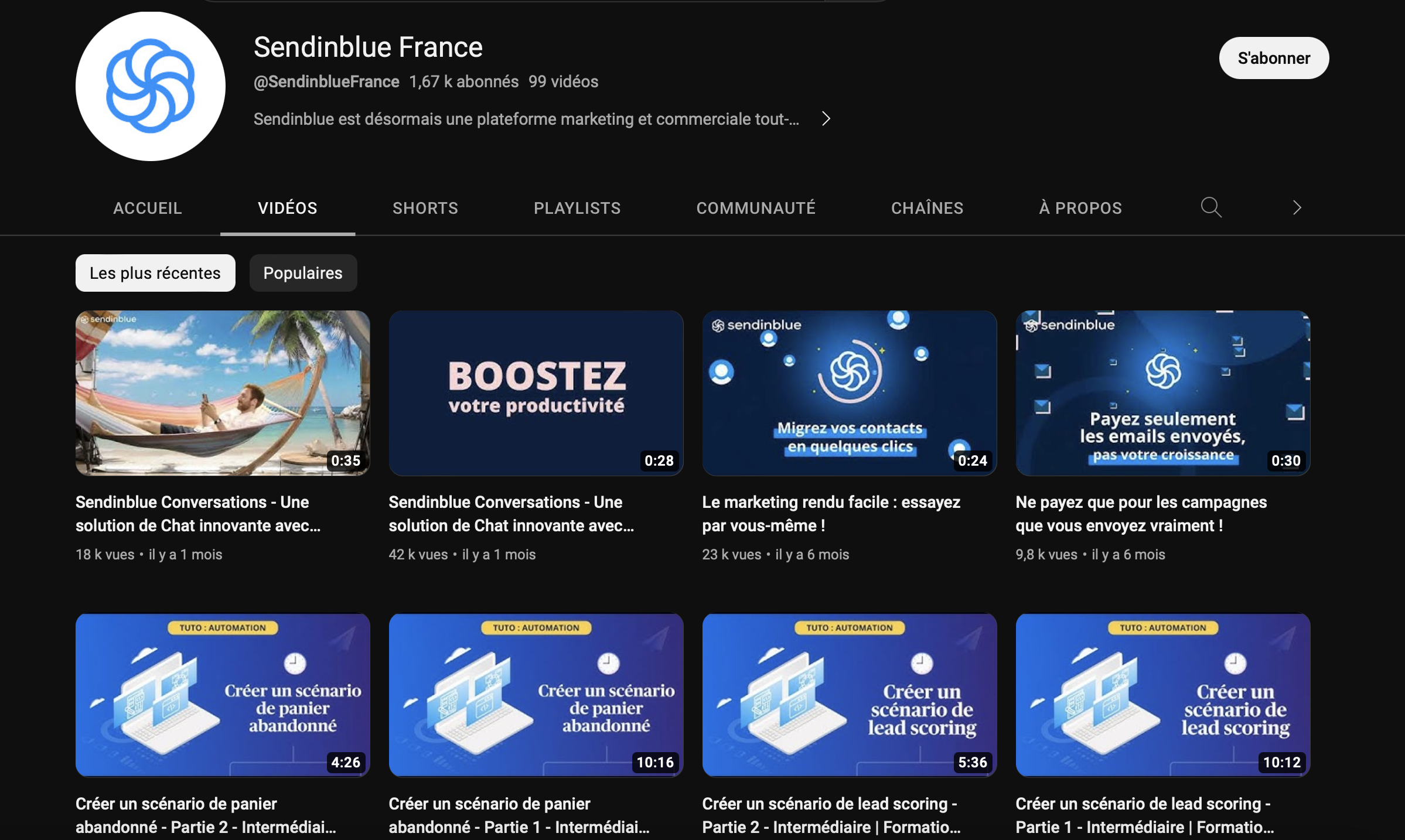Screen dimensions: 1405x840
Task: Click the Sendinblue Conversations title with 42 k vues
Action: [511, 514]
